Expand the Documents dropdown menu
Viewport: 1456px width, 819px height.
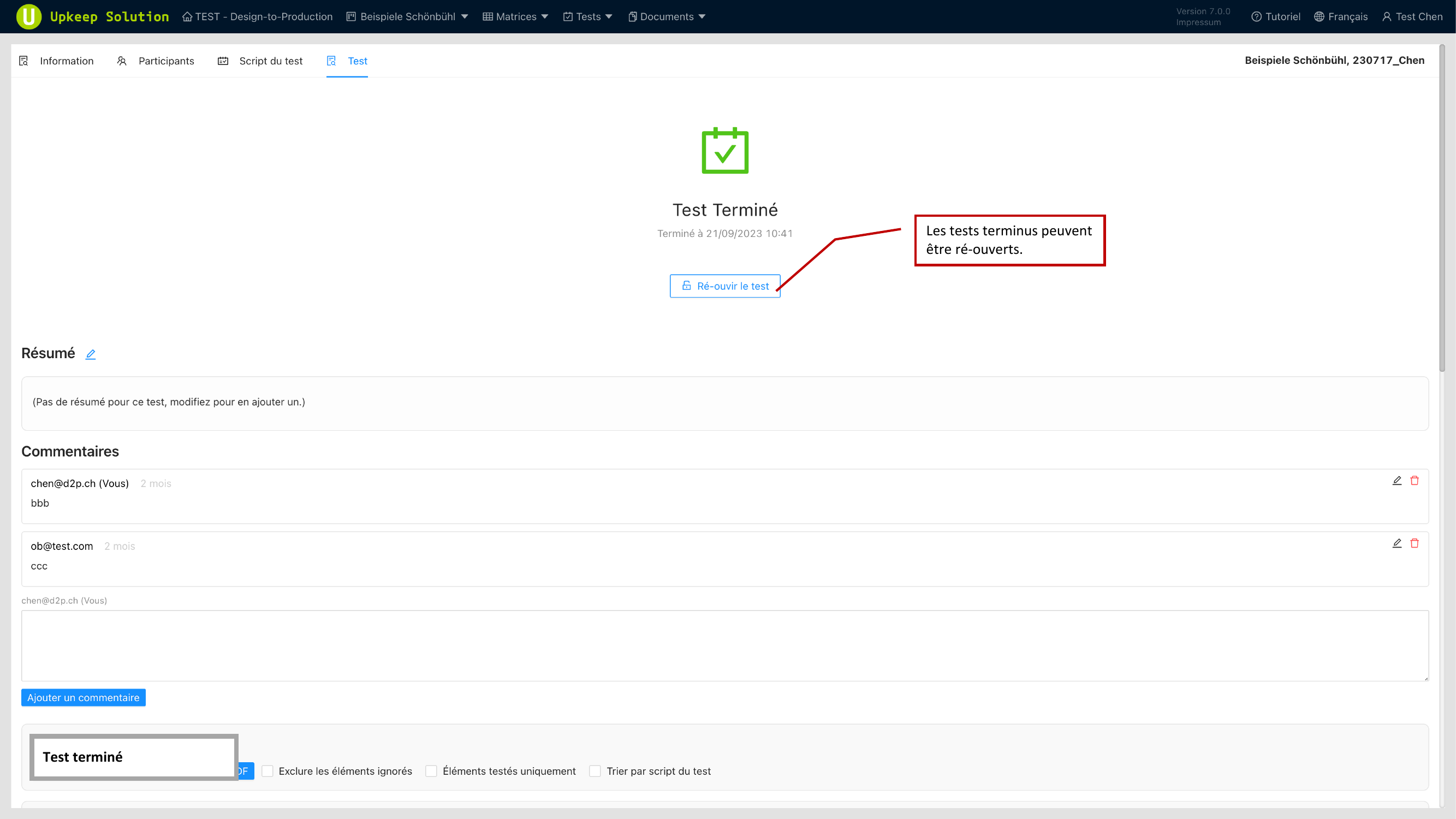pyautogui.click(x=667, y=16)
